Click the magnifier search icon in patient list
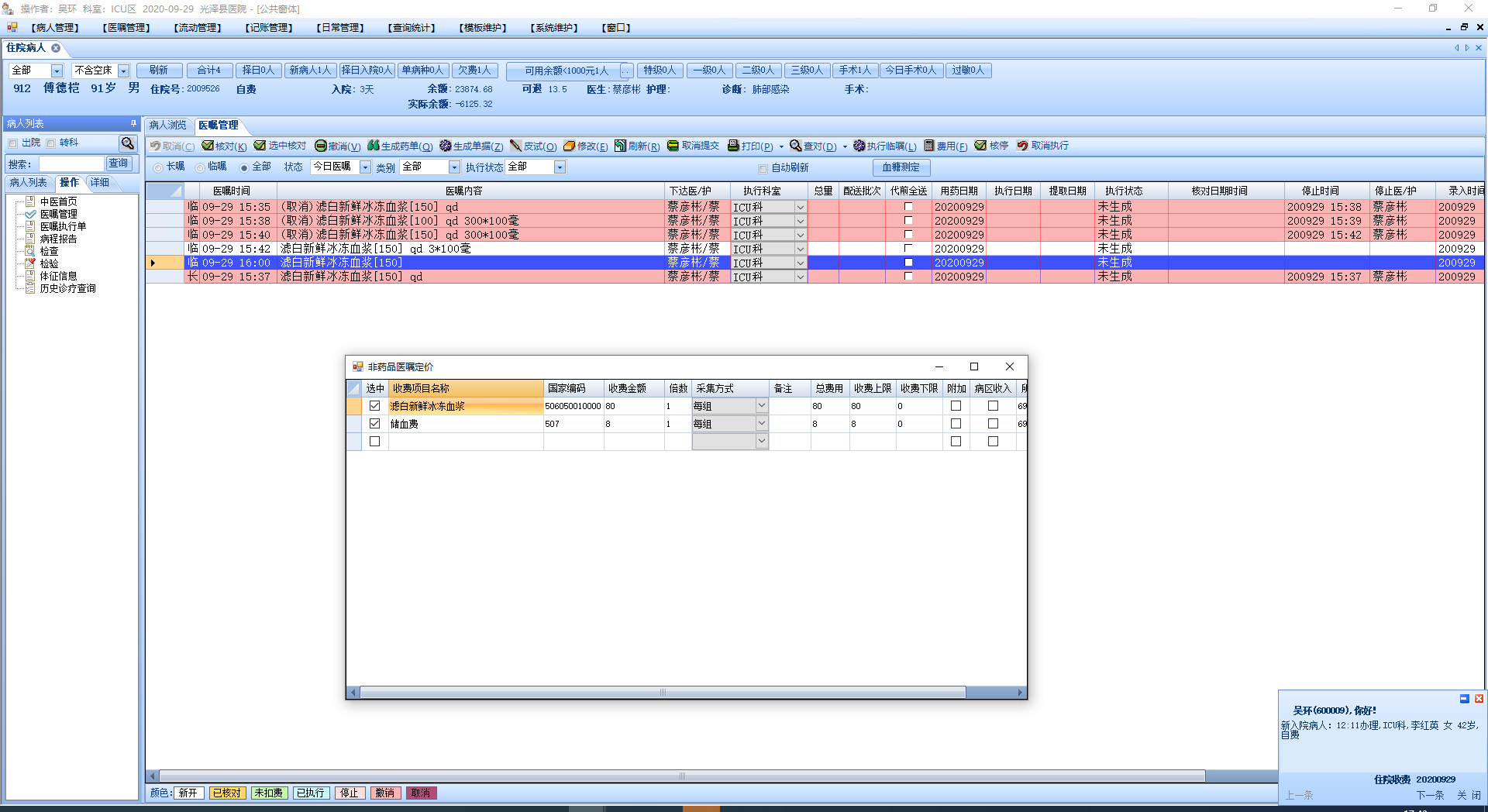The height and width of the screenshot is (812, 1488). coord(128,143)
